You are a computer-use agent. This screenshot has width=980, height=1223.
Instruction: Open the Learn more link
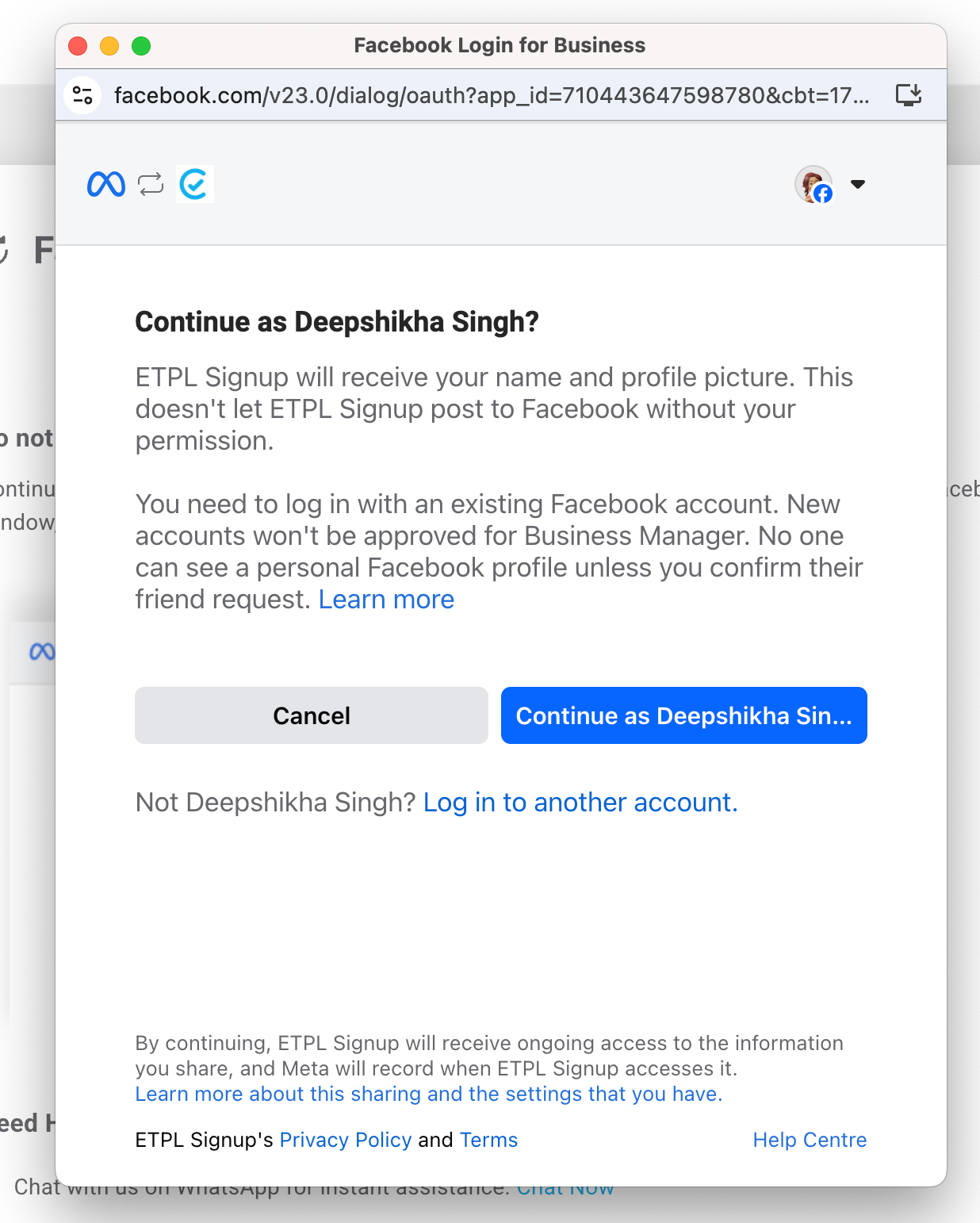point(386,600)
